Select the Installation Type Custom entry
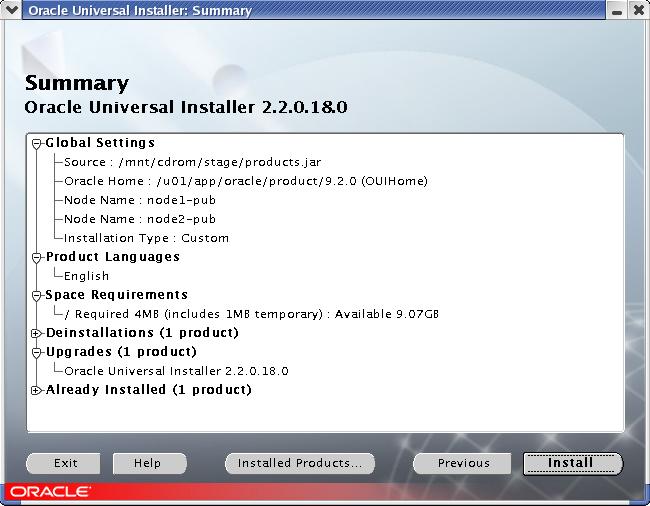650x506 pixels. click(x=146, y=238)
